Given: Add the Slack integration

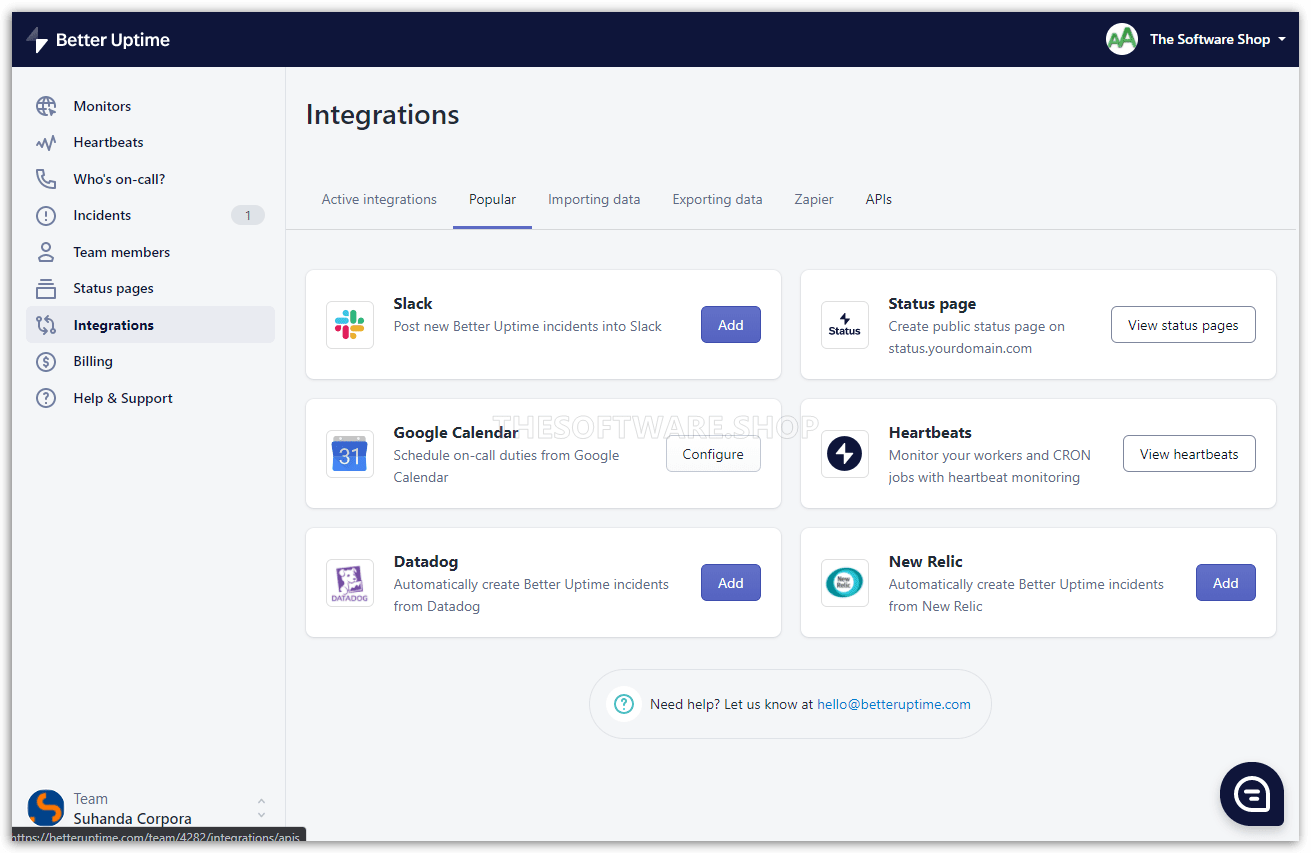Looking at the screenshot, I should tap(731, 325).
